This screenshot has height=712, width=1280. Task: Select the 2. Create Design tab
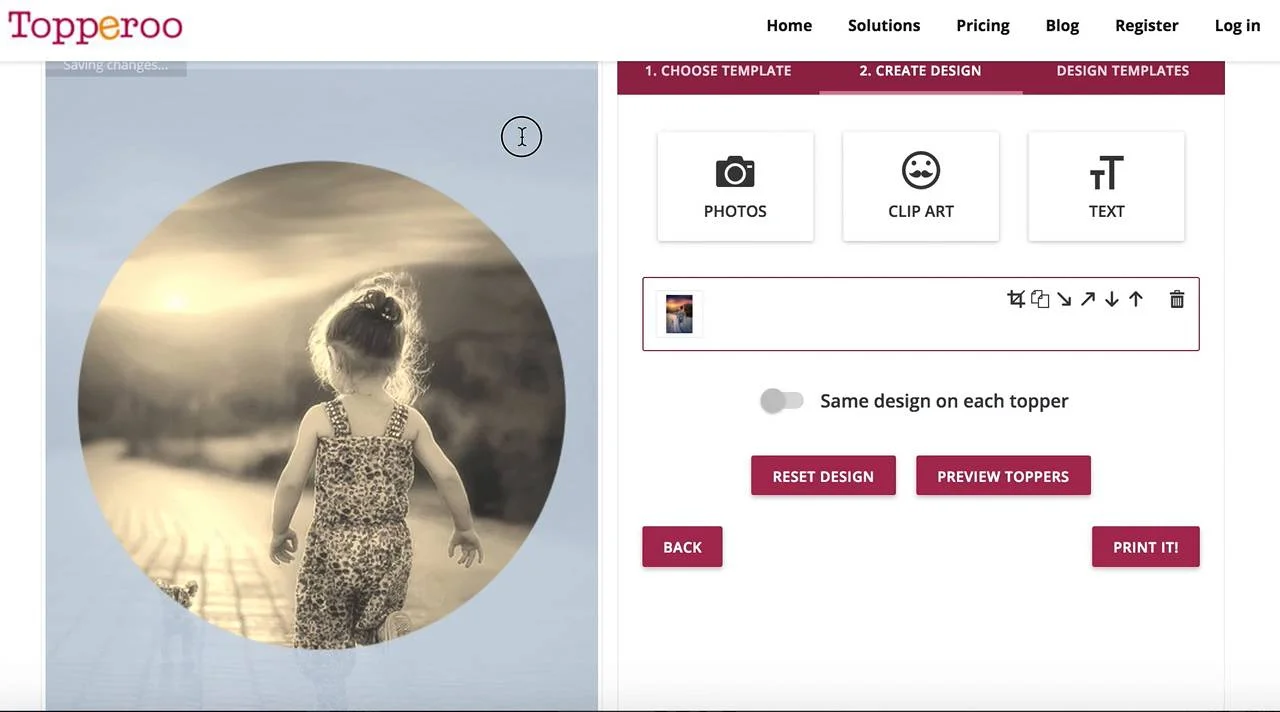(920, 71)
